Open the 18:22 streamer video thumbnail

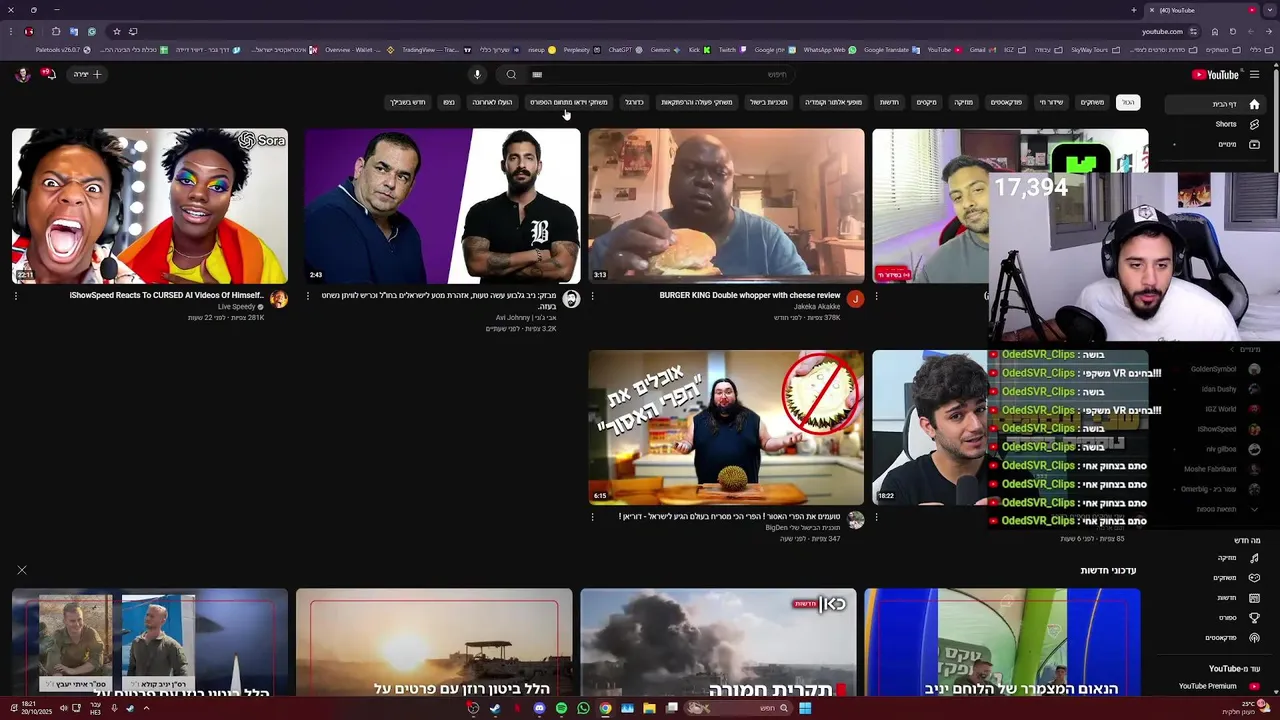[x=930, y=427]
